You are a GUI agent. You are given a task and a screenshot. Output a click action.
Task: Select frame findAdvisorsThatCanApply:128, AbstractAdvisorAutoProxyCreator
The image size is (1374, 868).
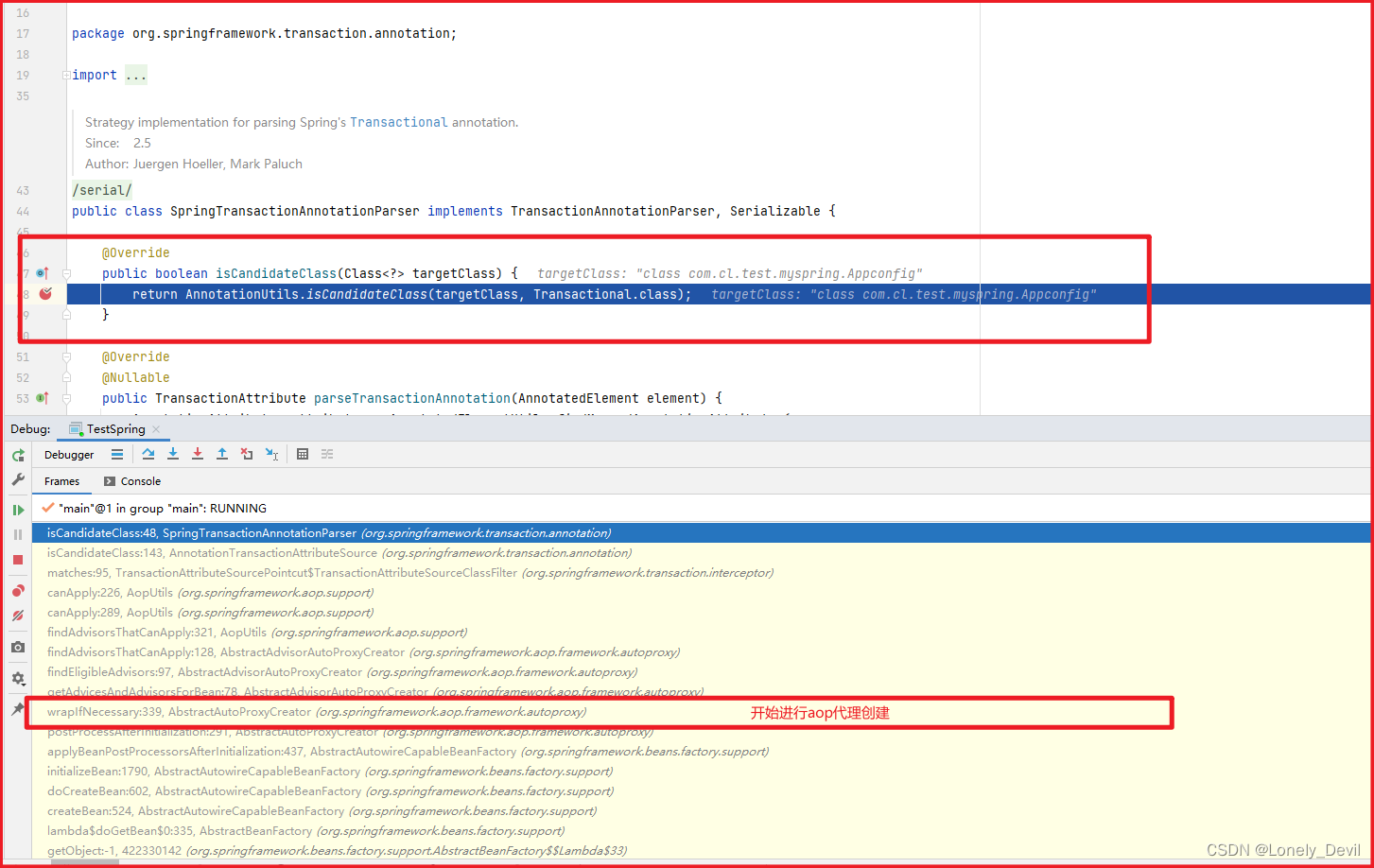click(x=701, y=652)
